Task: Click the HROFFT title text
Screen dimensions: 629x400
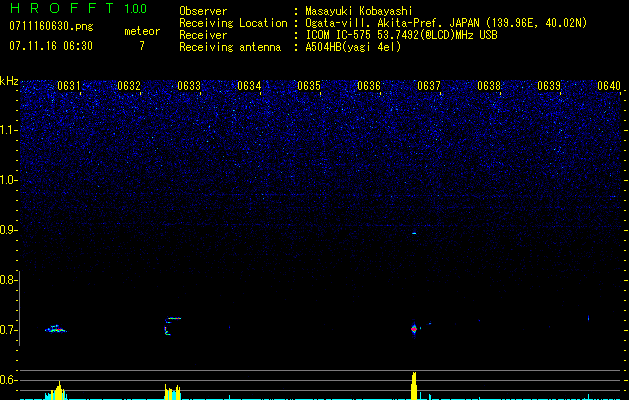Action: coord(62,8)
